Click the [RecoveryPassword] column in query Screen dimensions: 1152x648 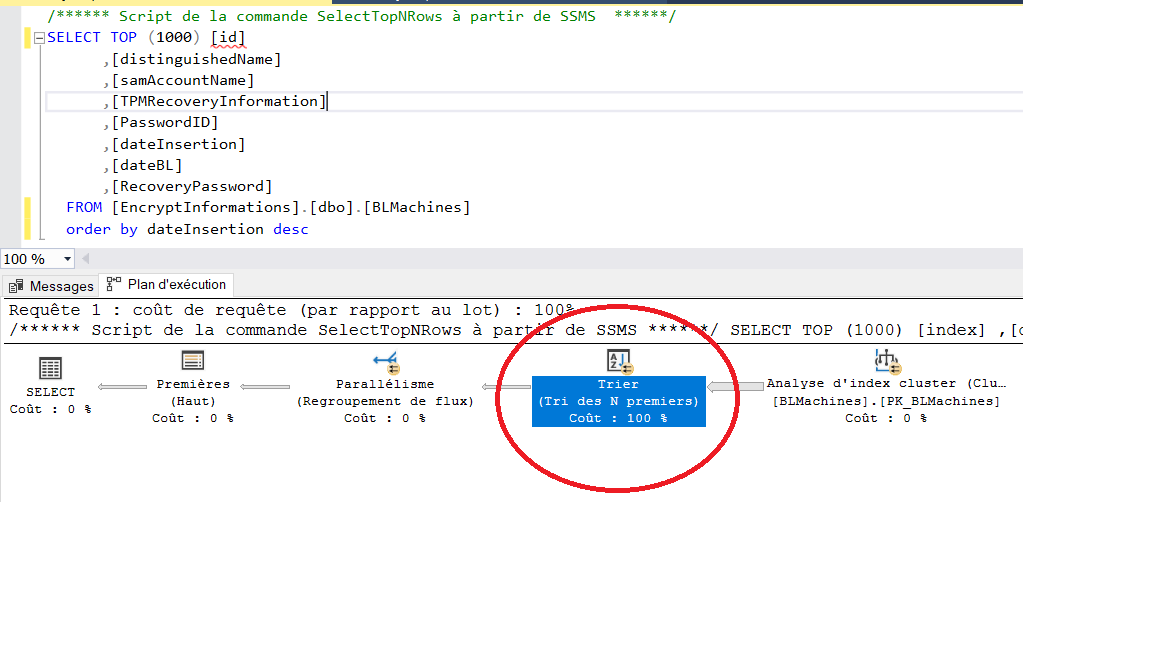point(192,187)
